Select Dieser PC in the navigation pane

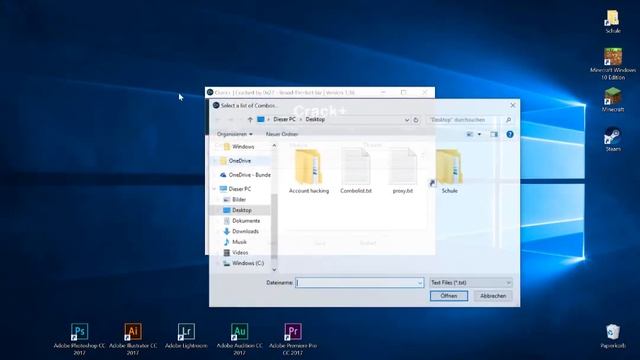click(x=240, y=189)
